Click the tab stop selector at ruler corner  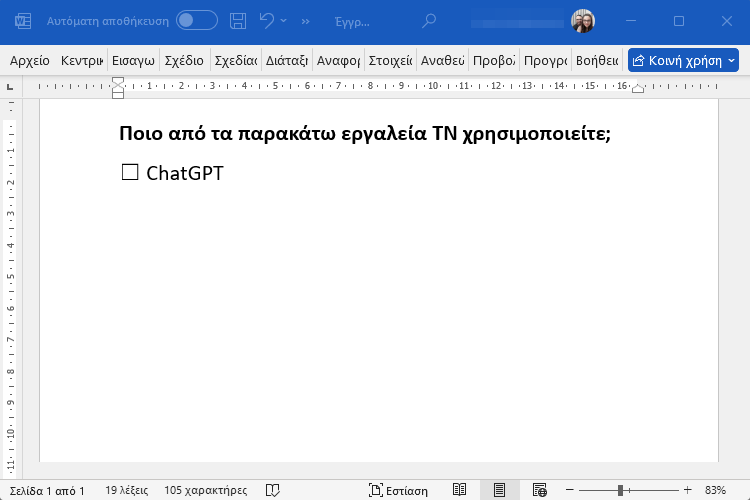click(x=10, y=87)
